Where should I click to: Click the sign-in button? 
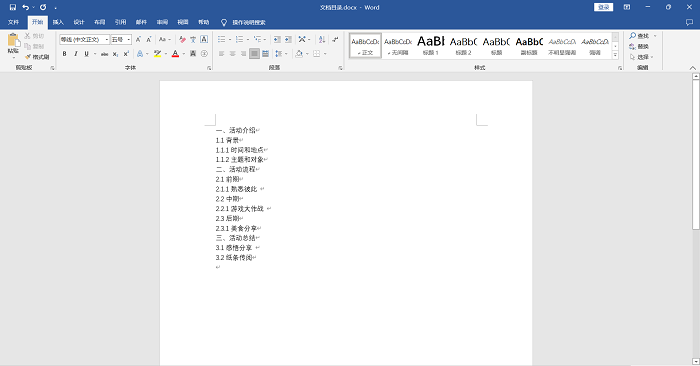coord(604,7)
